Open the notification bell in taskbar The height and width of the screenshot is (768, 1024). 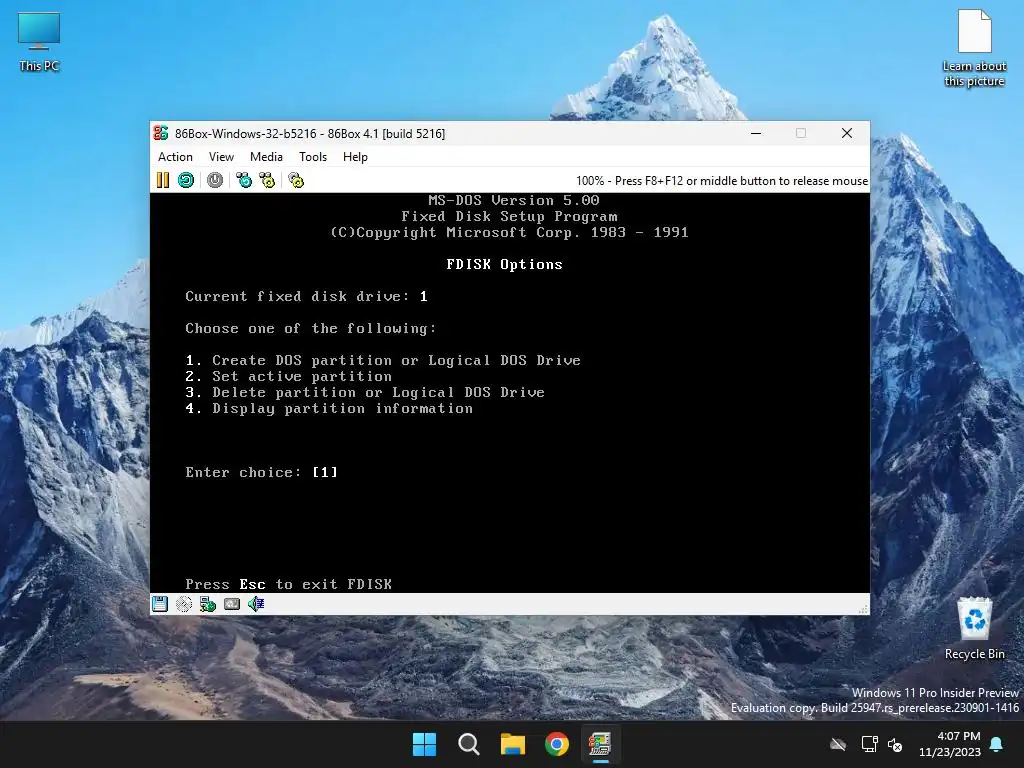[997, 744]
